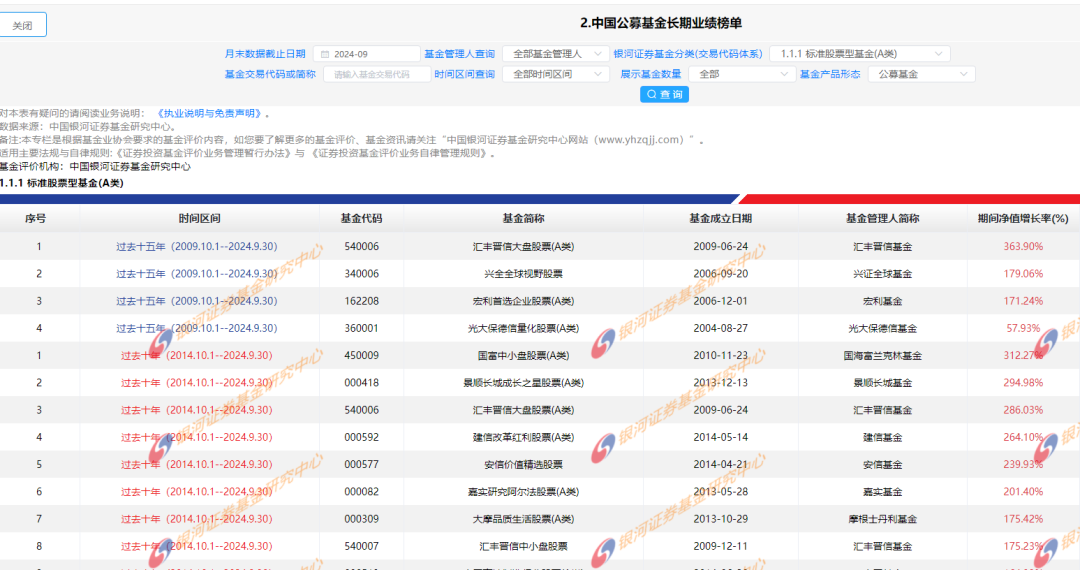Click fund code 000309
Image resolution: width=1080 pixels, height=570 pixels.
362,519
